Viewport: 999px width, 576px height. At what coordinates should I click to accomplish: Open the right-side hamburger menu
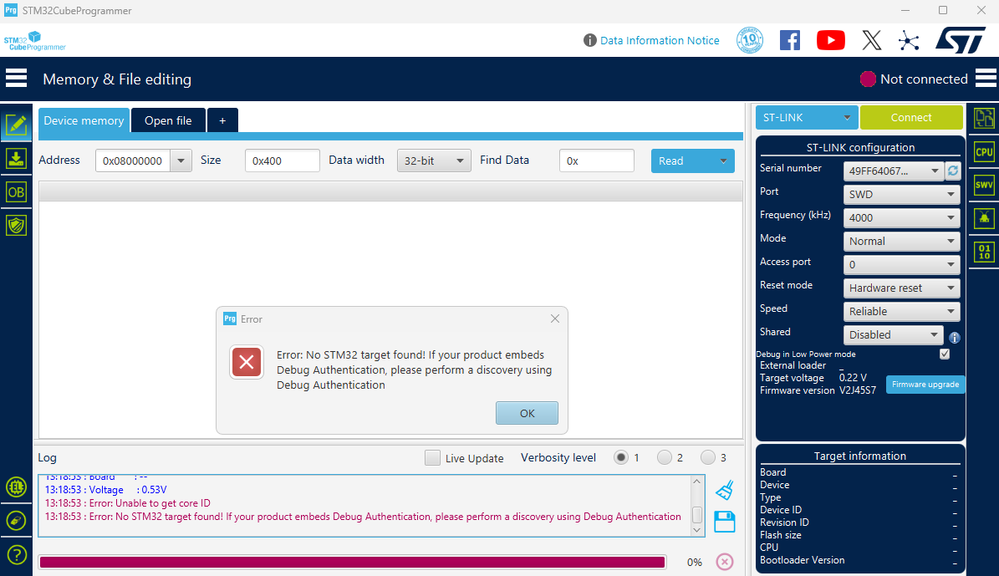click(x=986, y=78)
